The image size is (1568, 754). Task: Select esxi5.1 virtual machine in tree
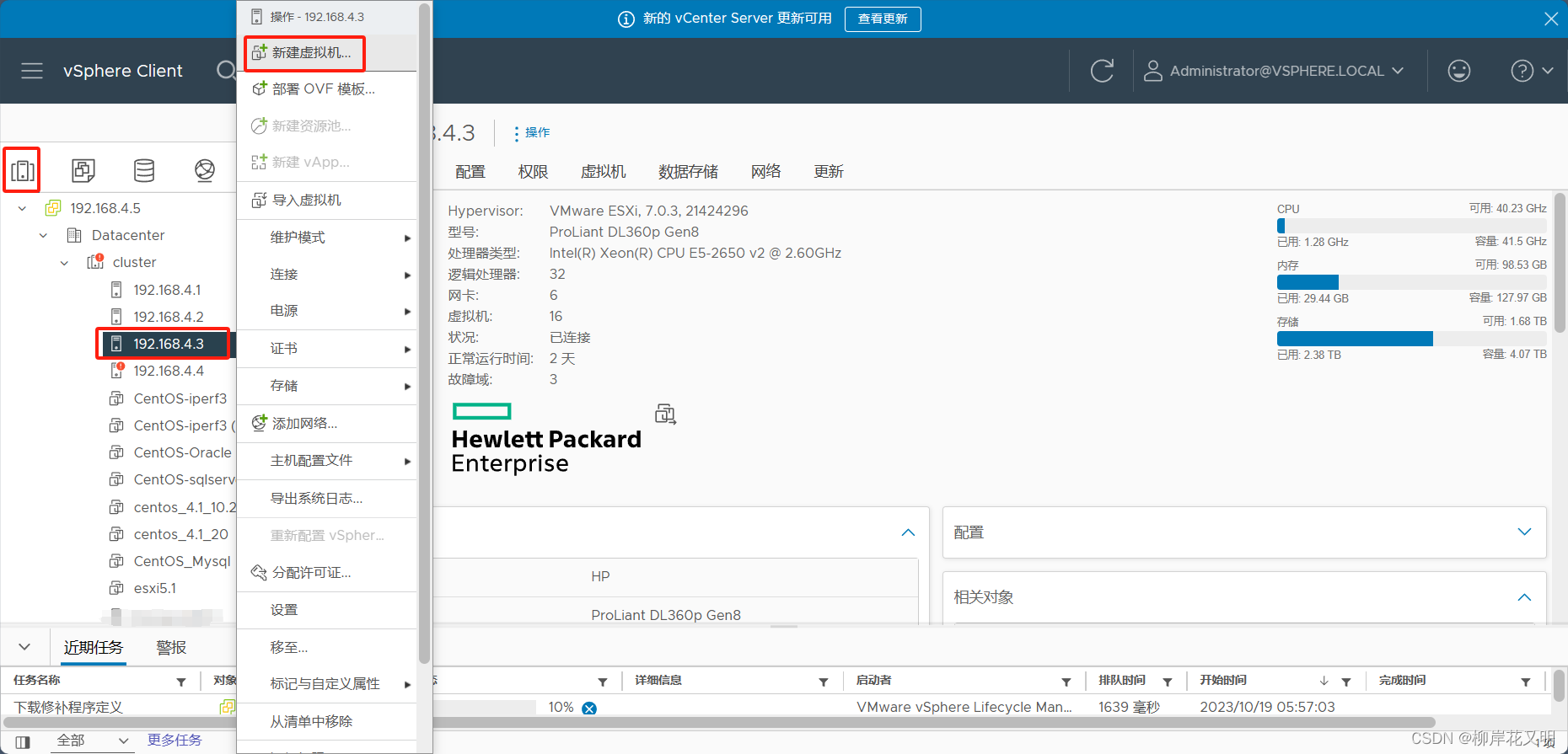(x=154, y=588)
